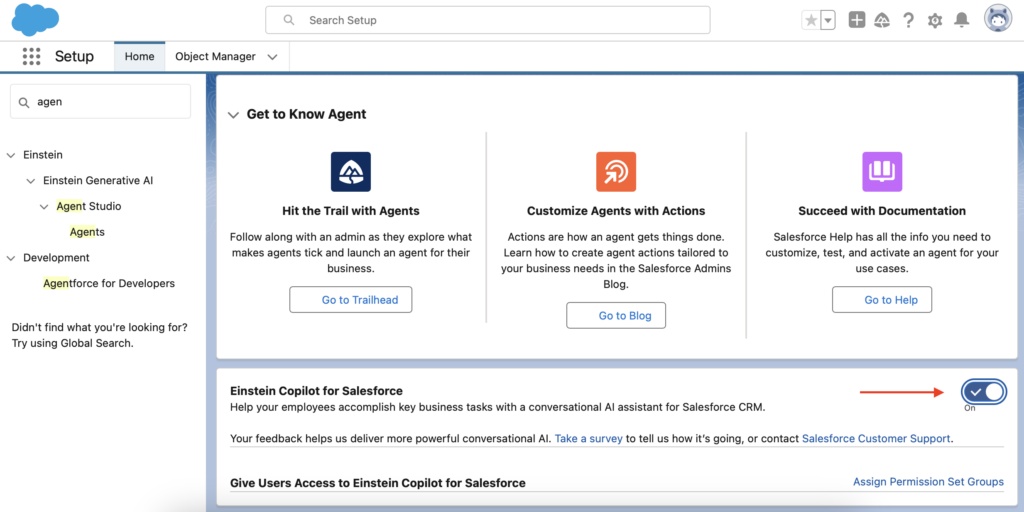This screenshot has height=512, width=1024.
Task: Click the Trailhead guidance icon in header
Action: 882,20
